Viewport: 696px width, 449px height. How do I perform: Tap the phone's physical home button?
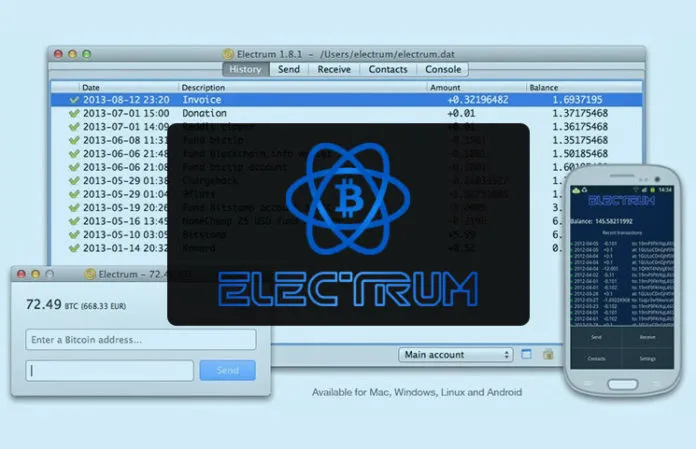click(622, 384)
